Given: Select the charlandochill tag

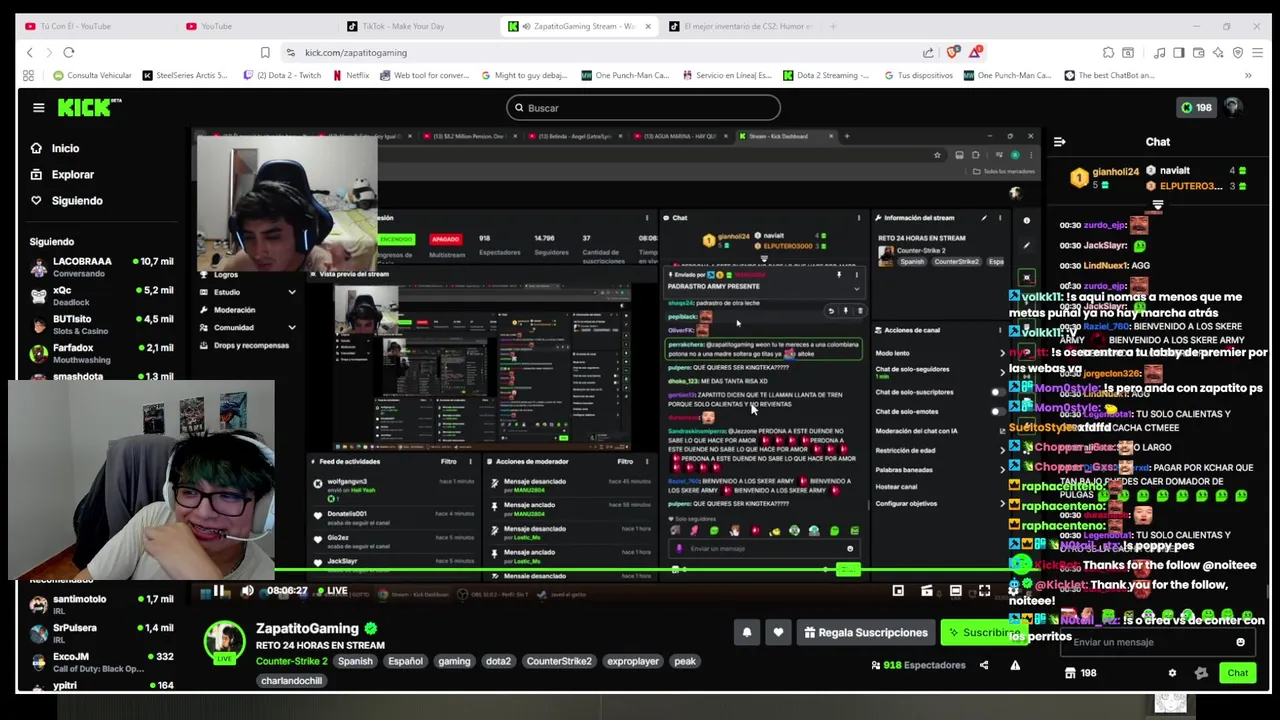Looking at the screenshot, I should tap(292, 681).
